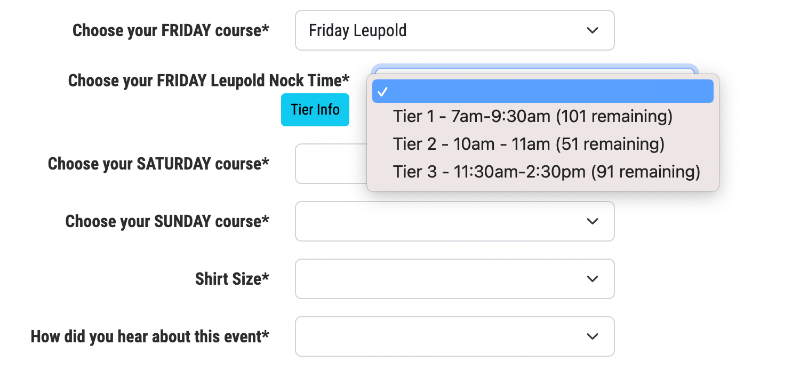Click the Choose your SATURDAY course label
This screenshot has height=370, width=800.
click(x=158, y=164)
